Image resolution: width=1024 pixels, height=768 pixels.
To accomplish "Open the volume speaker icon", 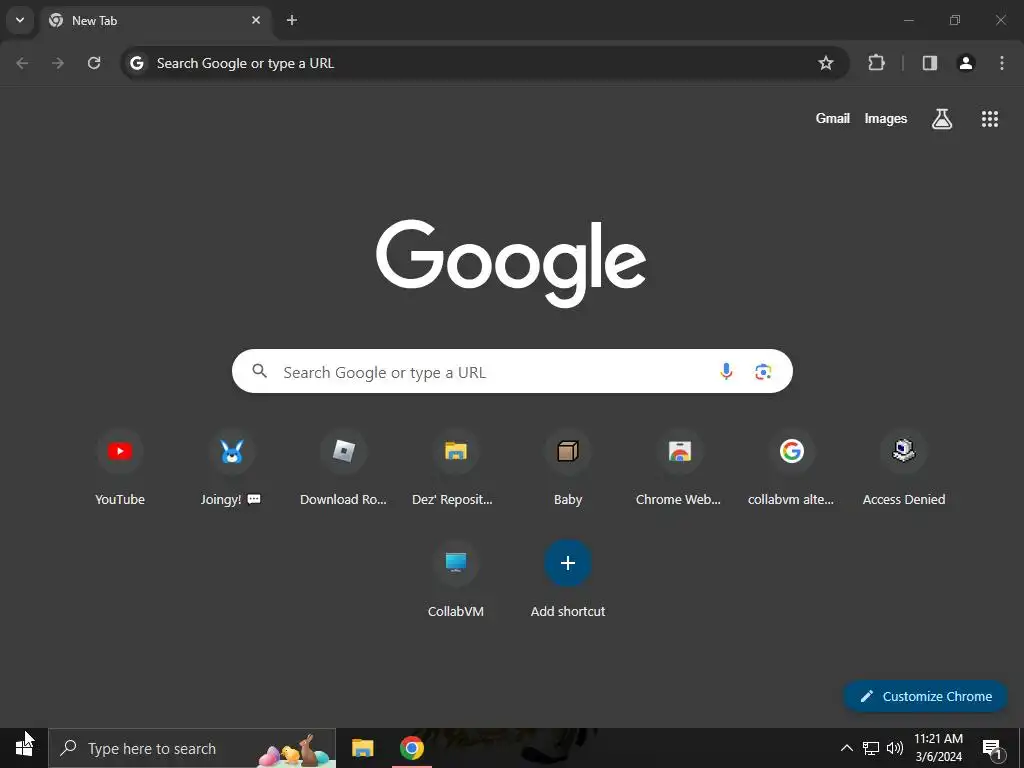I will pos(895,748).
